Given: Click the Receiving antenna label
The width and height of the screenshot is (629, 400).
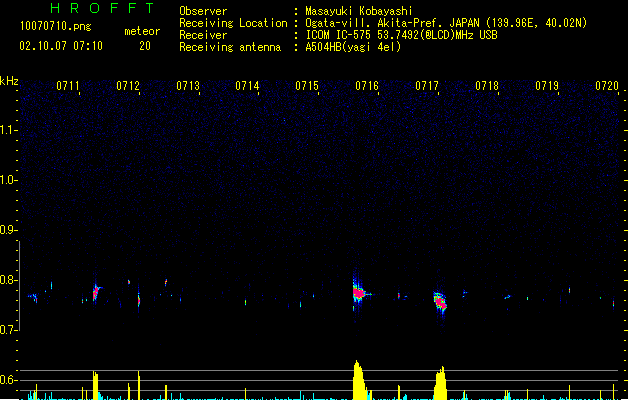Looking at the screenshot, I should 230,47.
